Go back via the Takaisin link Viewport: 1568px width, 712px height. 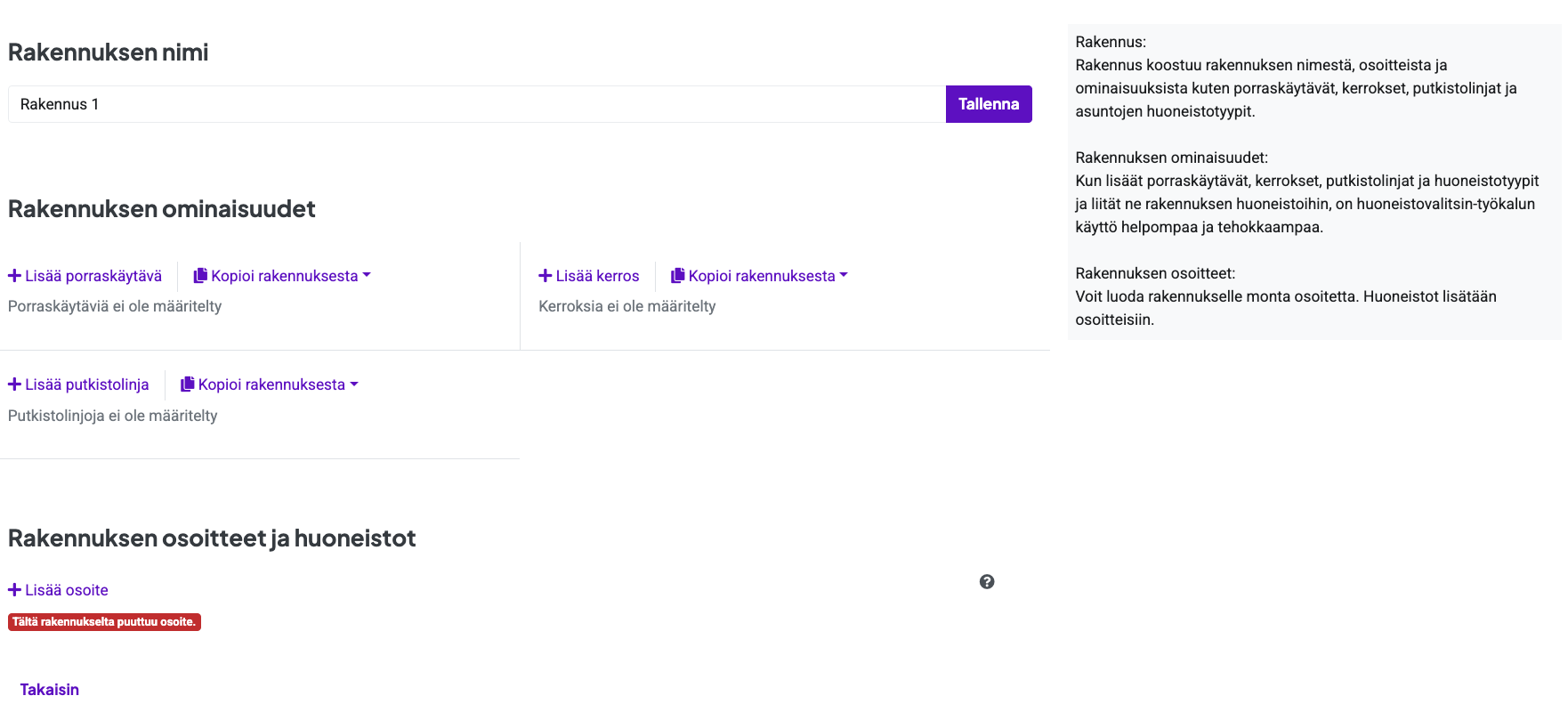click(50, 690)
